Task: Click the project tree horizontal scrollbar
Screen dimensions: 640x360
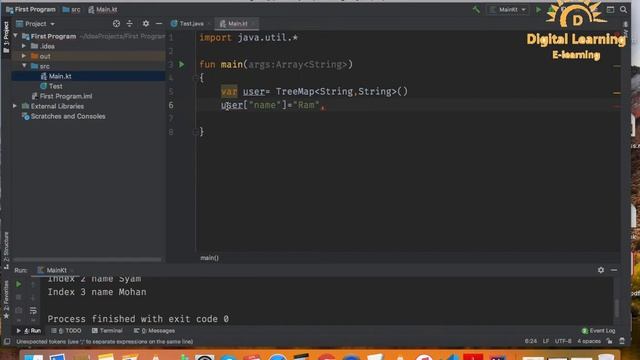Action: click(87, 260)
